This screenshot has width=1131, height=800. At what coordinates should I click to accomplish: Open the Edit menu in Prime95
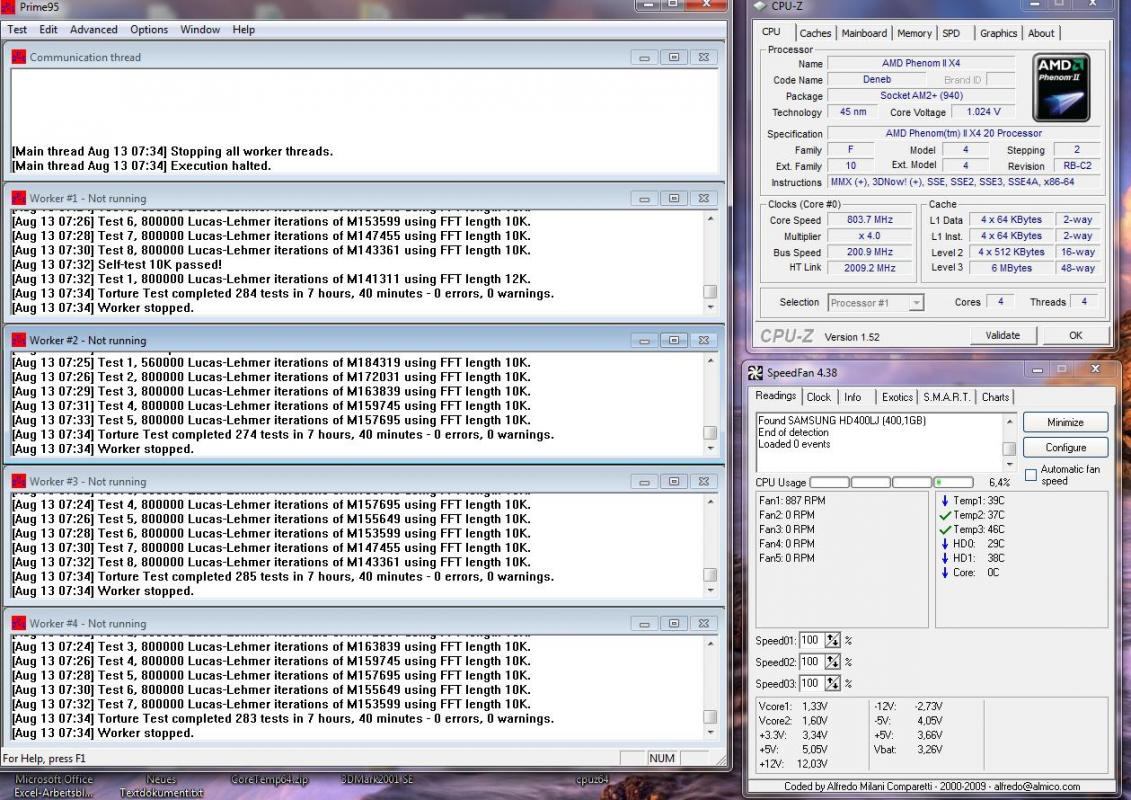pos(48,30)
